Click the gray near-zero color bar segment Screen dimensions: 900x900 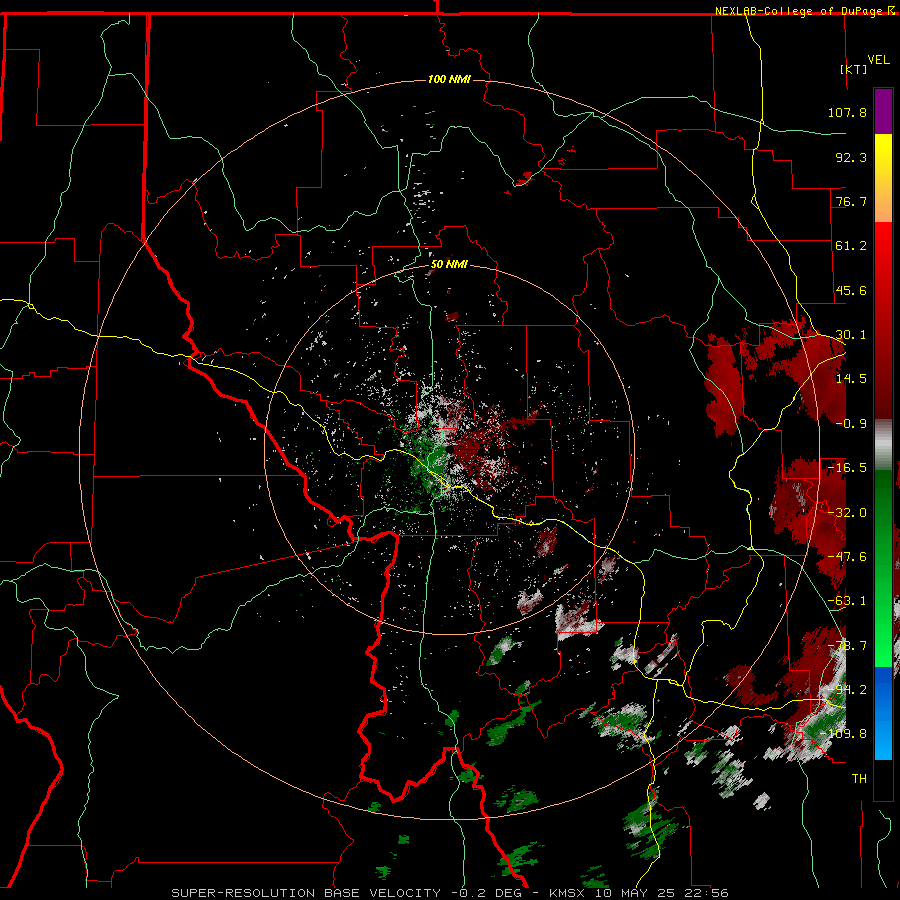(x=883, y=445)
